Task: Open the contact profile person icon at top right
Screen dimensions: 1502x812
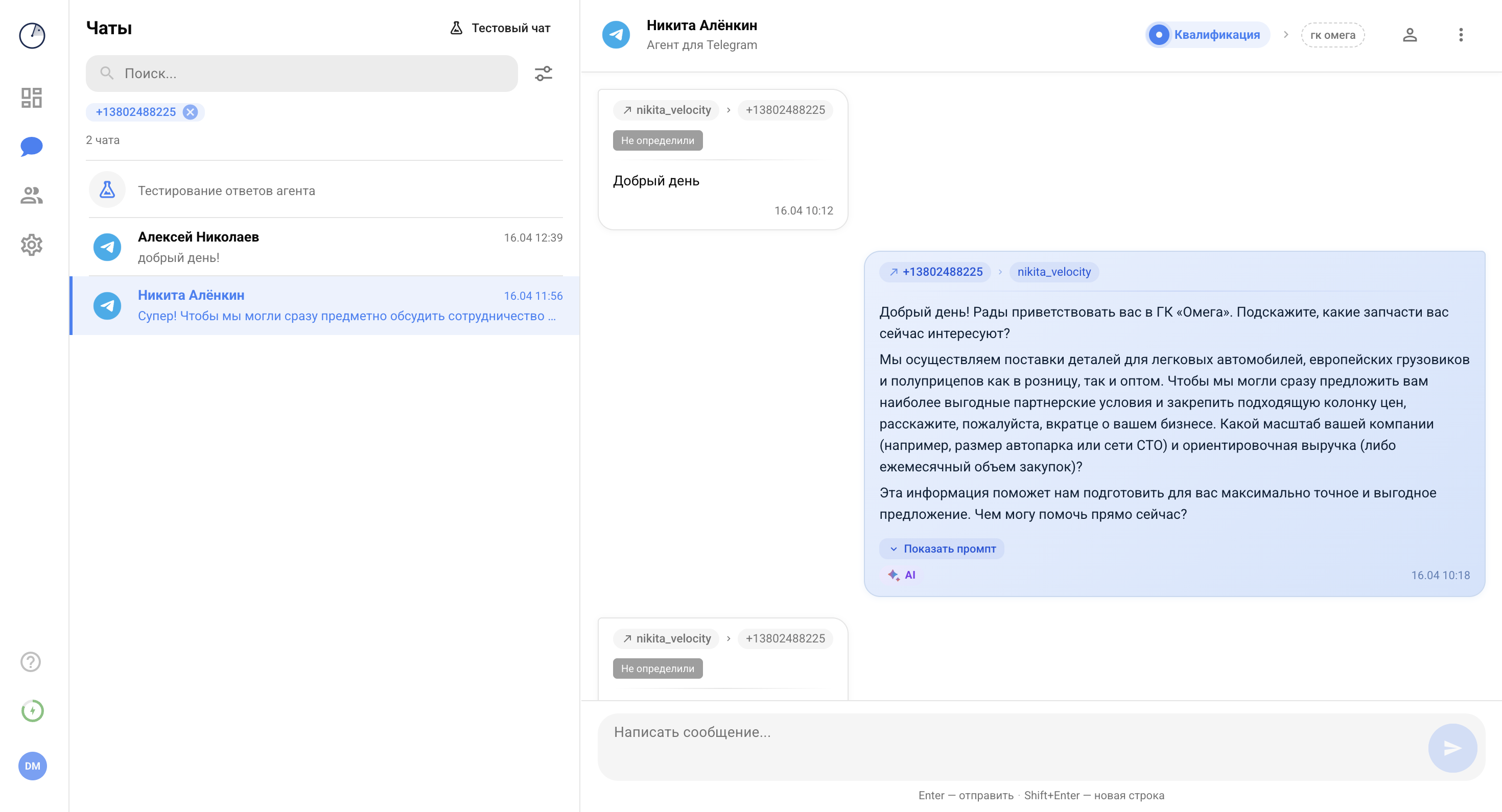Action: tap(1411, 34)
